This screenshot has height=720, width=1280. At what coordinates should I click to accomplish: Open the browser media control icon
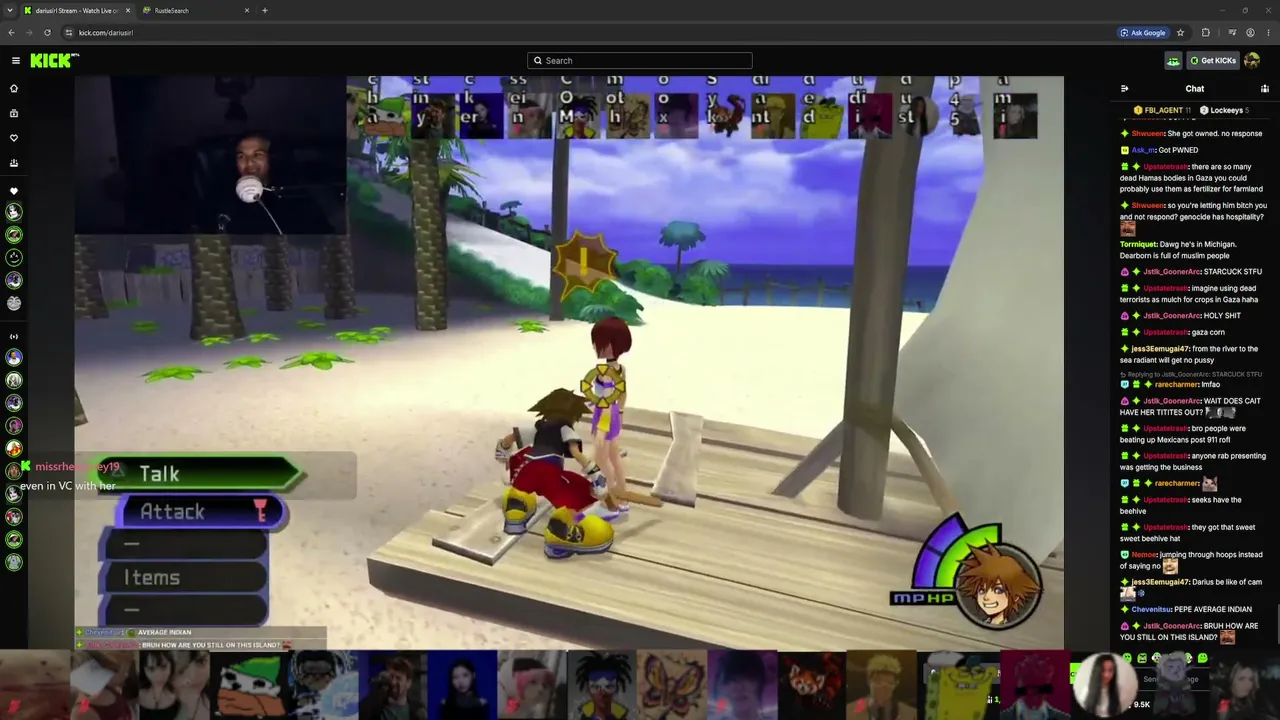1231,32
